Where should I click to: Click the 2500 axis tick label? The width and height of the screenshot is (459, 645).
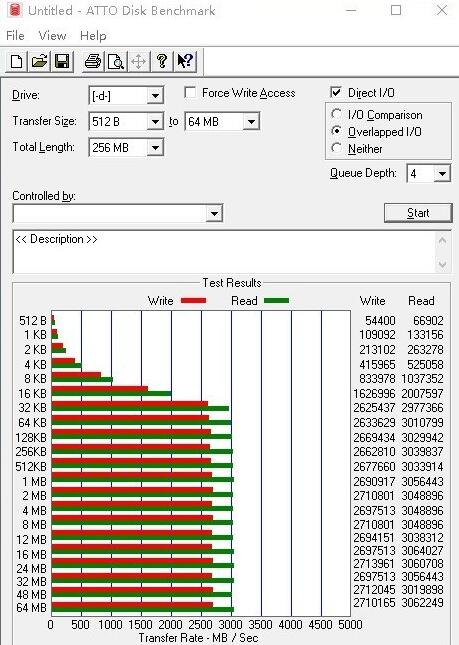click(x=201, y=624)
